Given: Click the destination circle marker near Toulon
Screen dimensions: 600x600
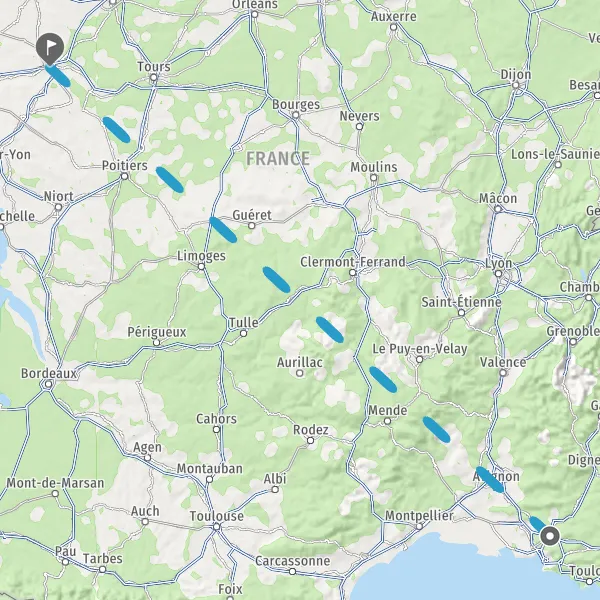Looking at the screenshot, I should tap(550, 536).
